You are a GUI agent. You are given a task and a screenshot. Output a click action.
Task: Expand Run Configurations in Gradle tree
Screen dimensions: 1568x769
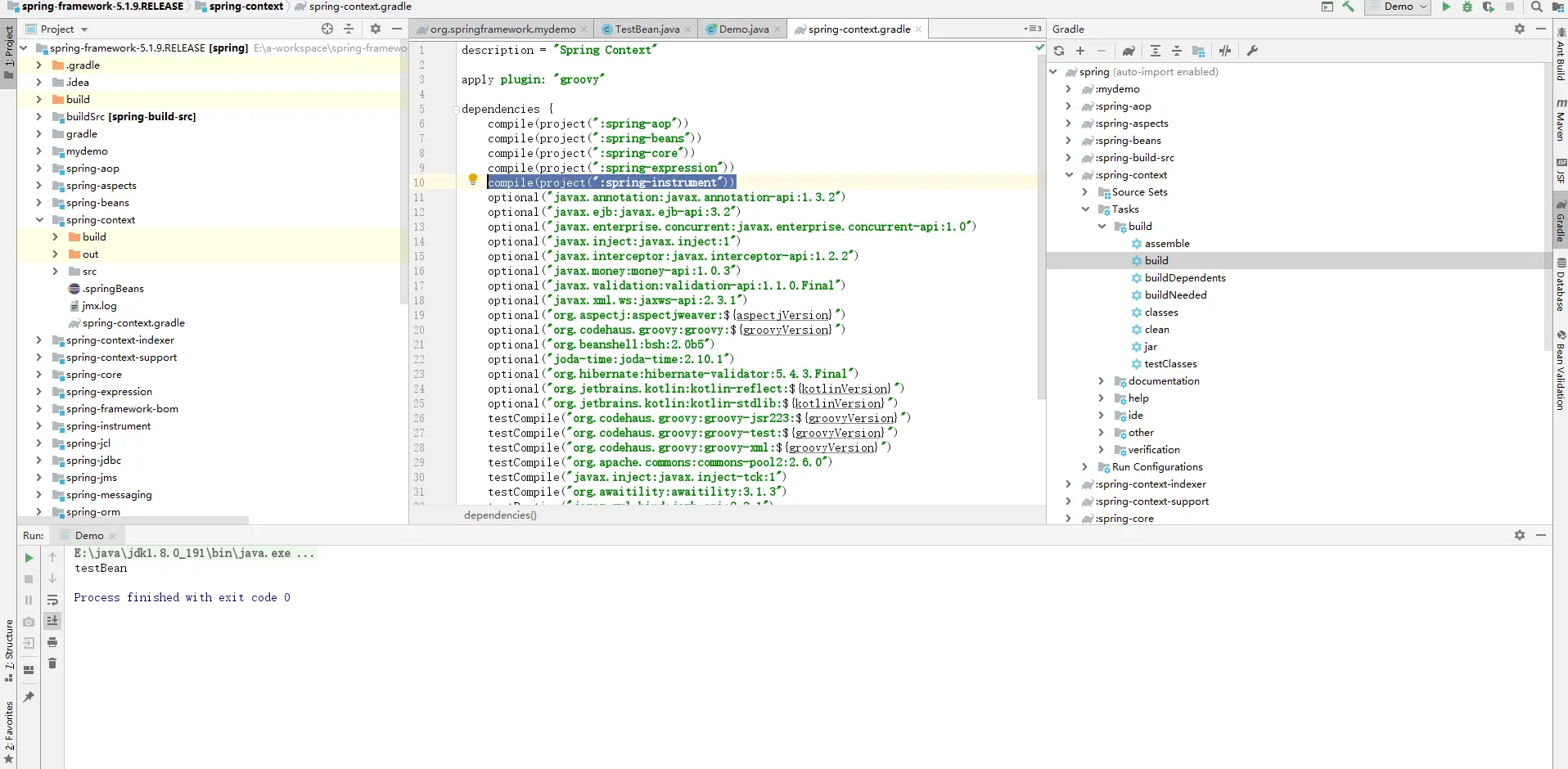1085,467
